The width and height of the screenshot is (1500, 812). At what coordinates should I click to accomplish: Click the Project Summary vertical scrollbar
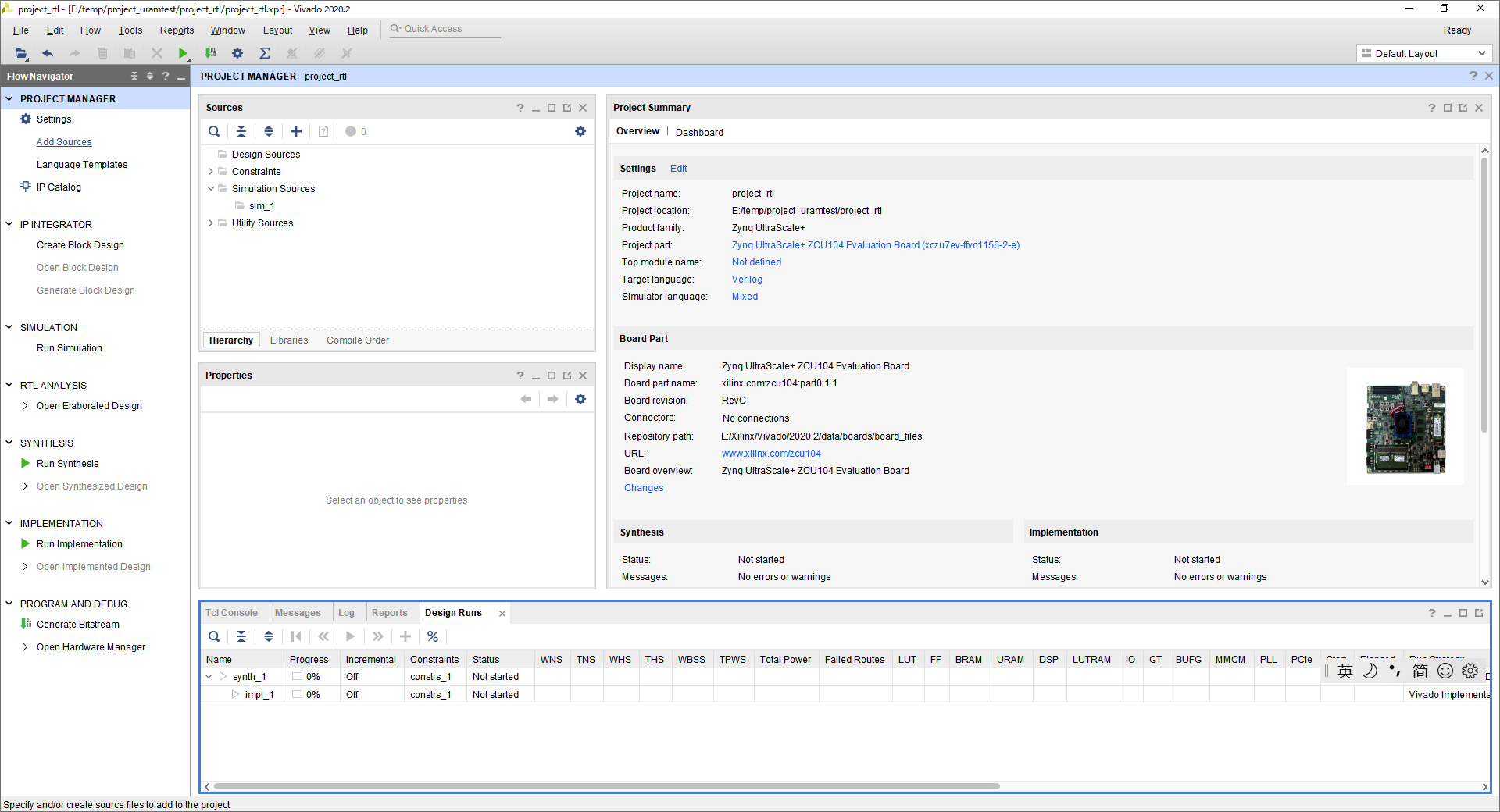coord(1484,295)
